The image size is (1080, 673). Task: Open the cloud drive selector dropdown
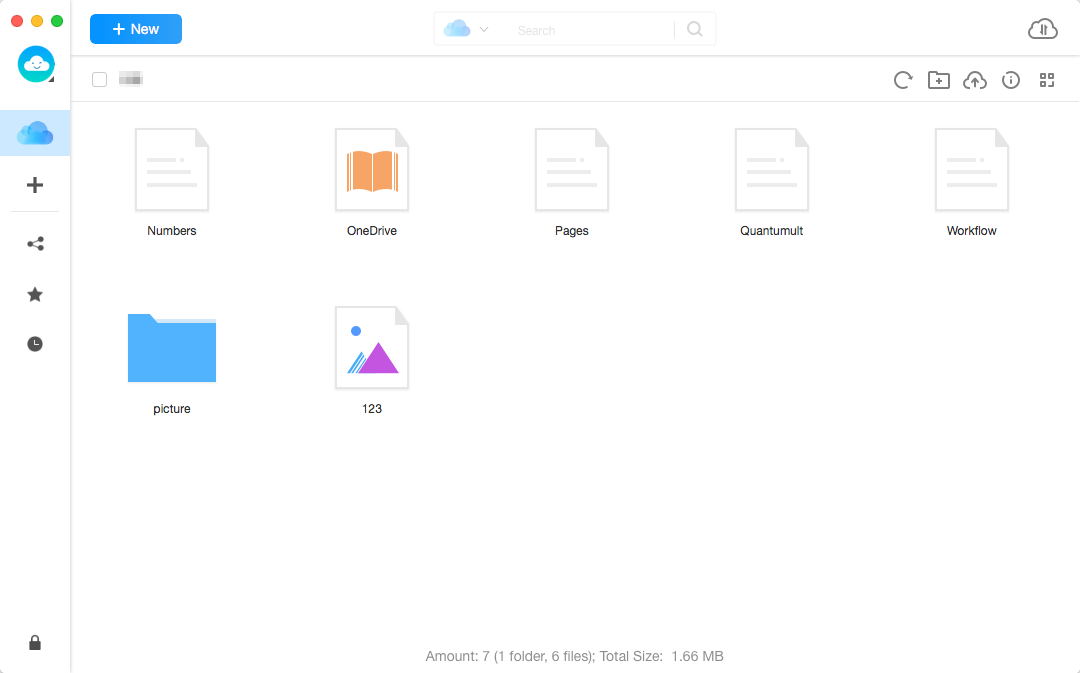click(466, 29)
